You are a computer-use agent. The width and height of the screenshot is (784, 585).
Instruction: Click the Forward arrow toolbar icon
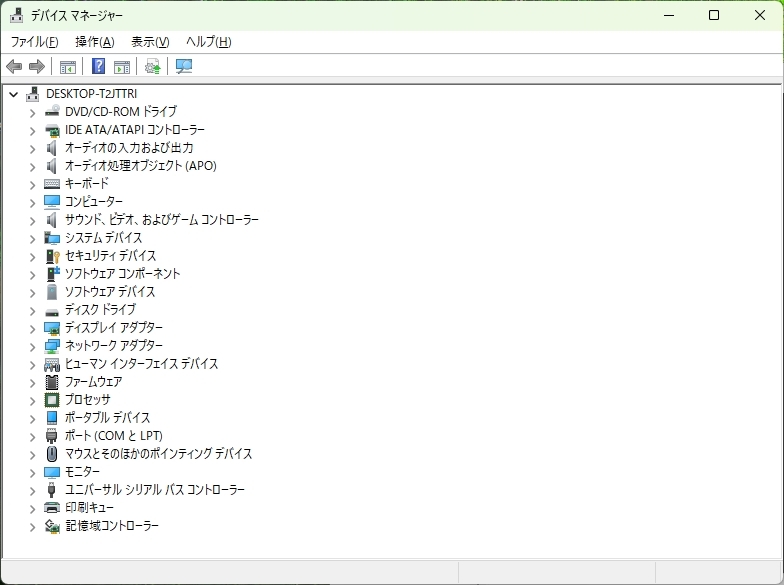tap(36, 66)
